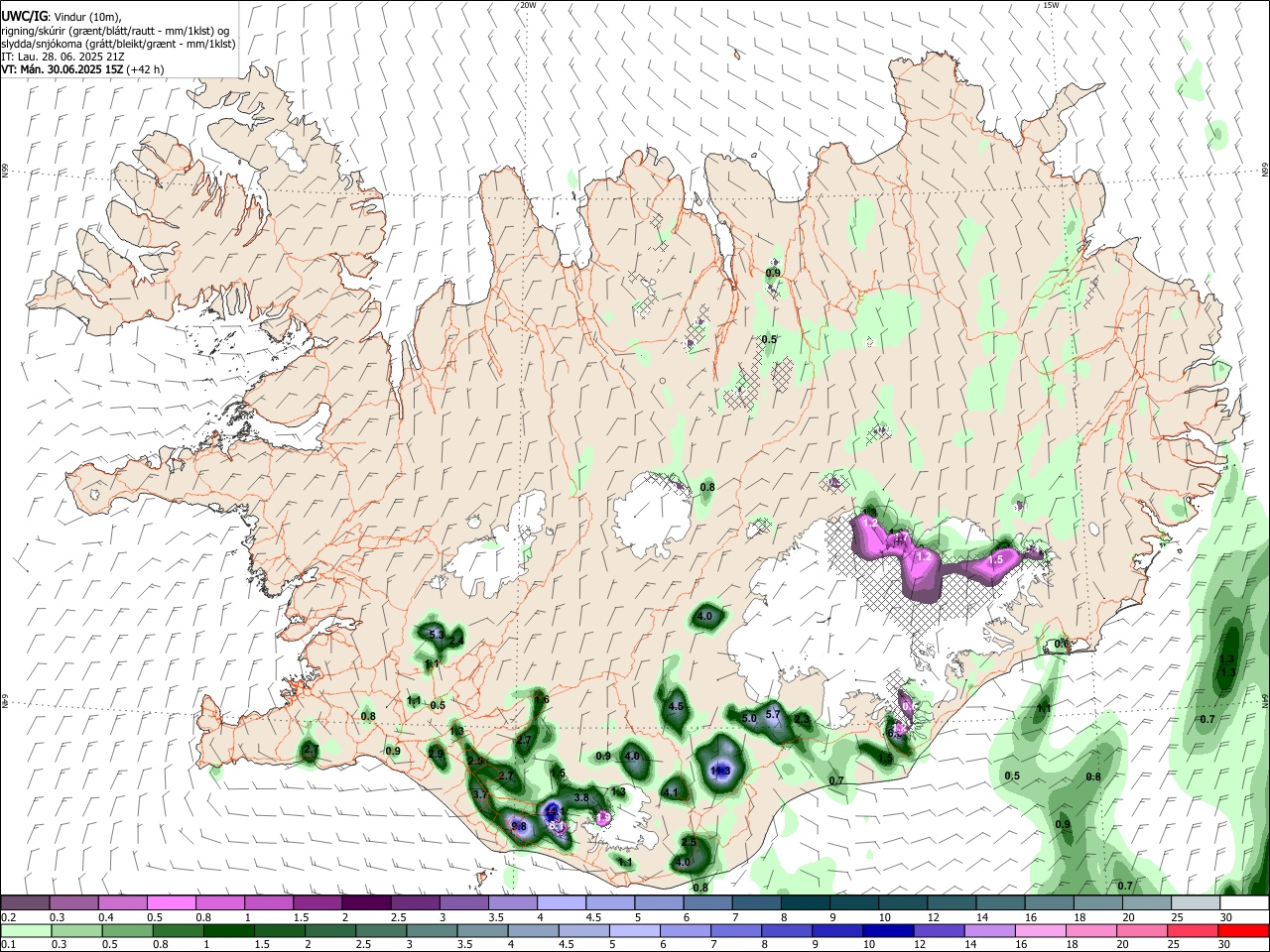The width and height of the screenshot is (1270, 952).
Task: Click the '5.3' precipitation value on the map
Action: click(x=435, y=634)
